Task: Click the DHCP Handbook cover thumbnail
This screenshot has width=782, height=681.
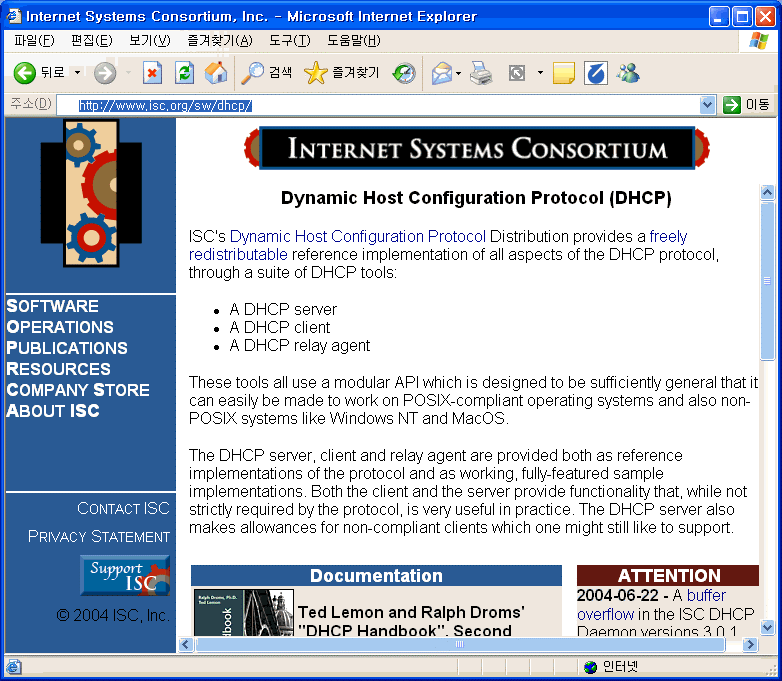Action: [243, 612]
